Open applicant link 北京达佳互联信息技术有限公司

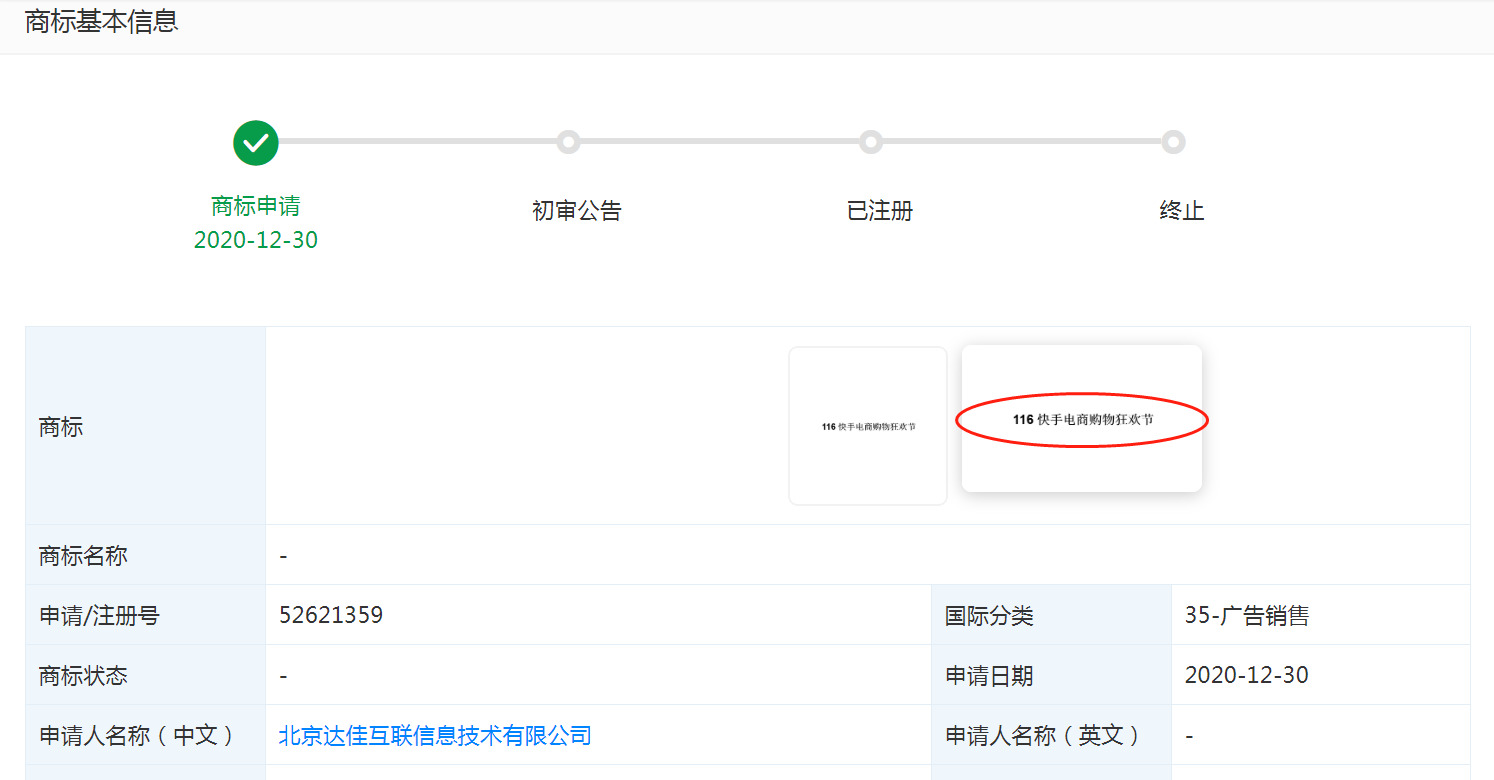point(435,736)
